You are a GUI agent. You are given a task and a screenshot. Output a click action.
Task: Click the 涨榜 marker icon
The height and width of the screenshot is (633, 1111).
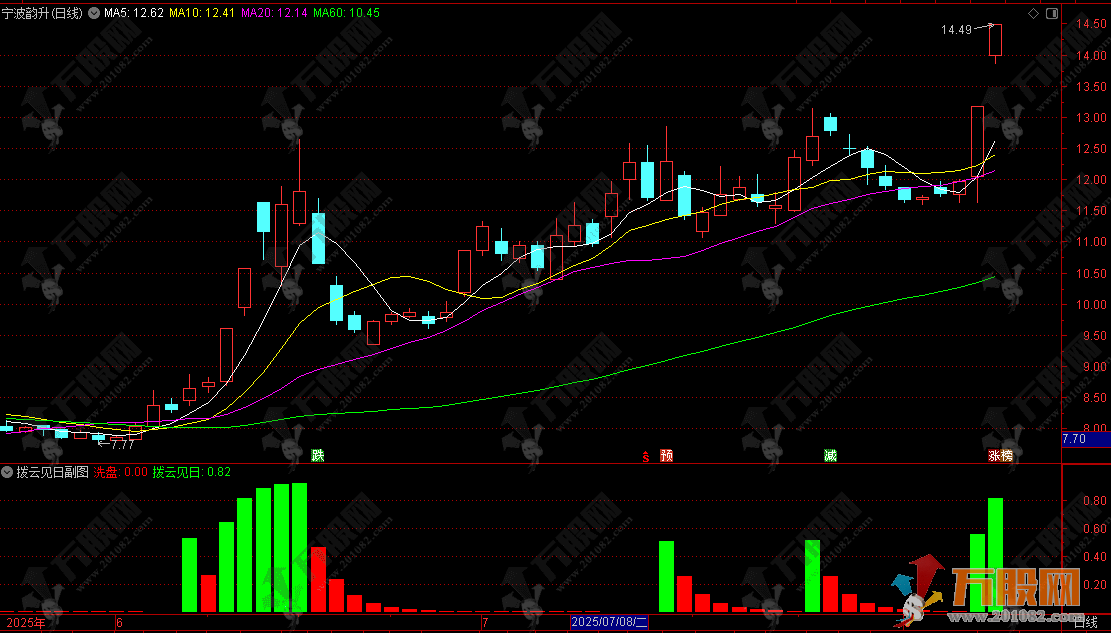1000,455
